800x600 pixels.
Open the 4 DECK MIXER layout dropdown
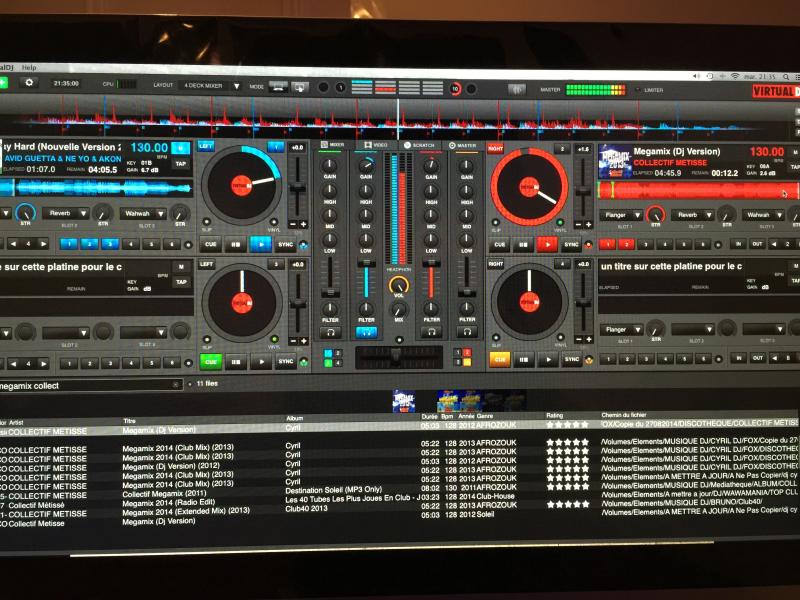(212, 86)
